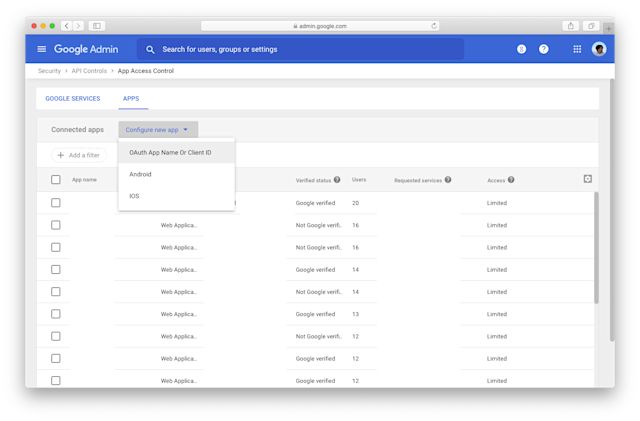The width and height of the screenshot is (640, 421).
Task: Show Access column help tooltip
Action: coord(511,180)
